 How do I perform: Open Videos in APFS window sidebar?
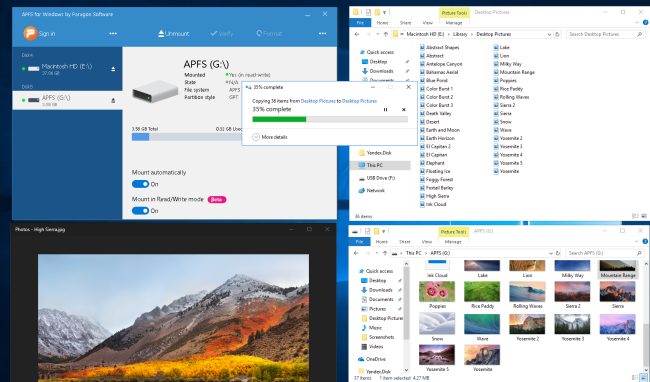[372, 346]
